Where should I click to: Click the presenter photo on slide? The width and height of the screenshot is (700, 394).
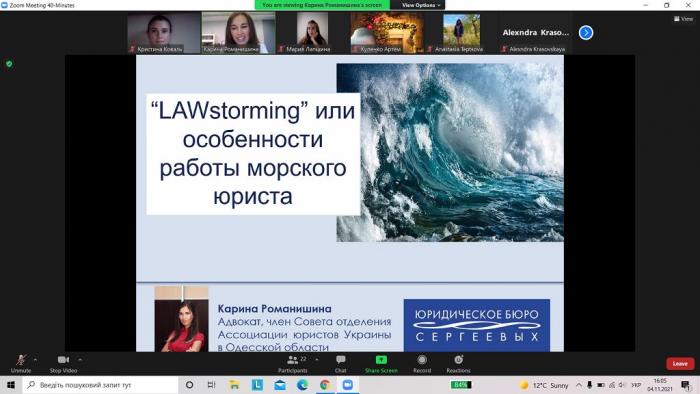[181, 319]
